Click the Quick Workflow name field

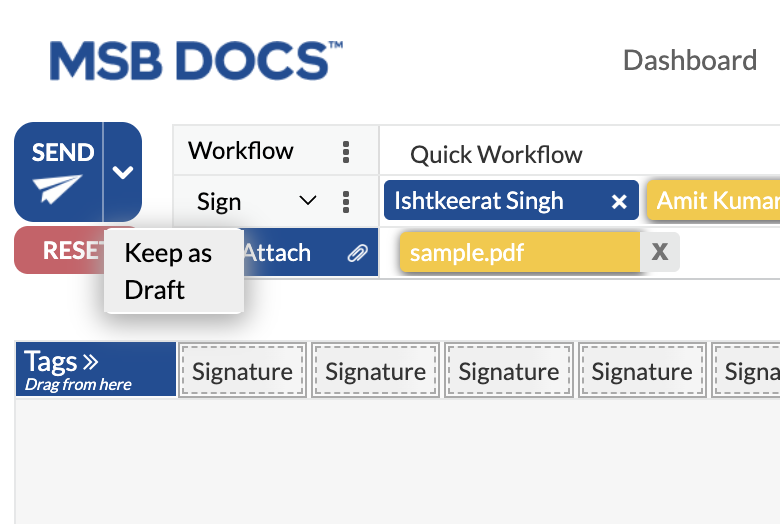pyautogui.click(x=496, y=154)
